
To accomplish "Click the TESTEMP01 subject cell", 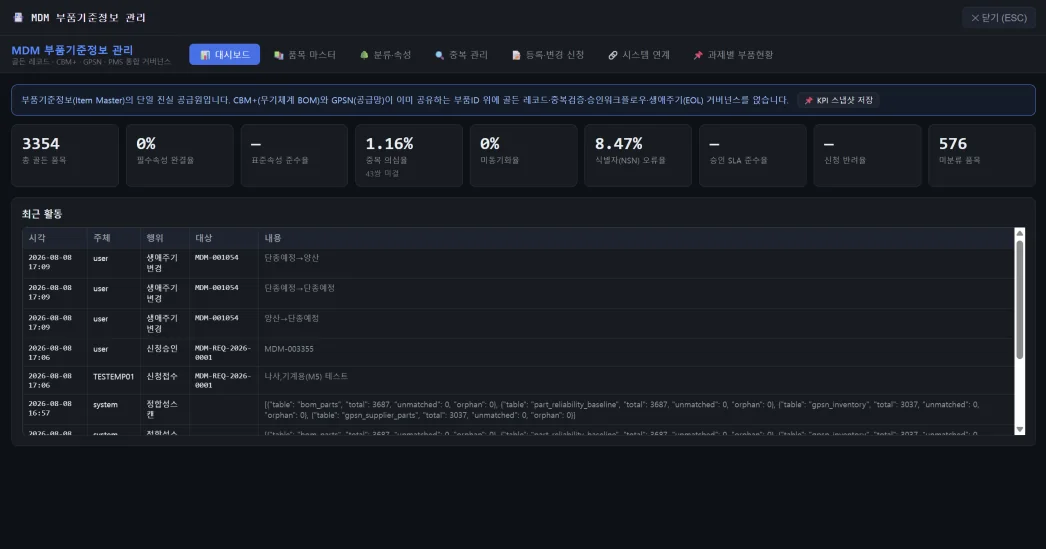I will coord(114,380).
